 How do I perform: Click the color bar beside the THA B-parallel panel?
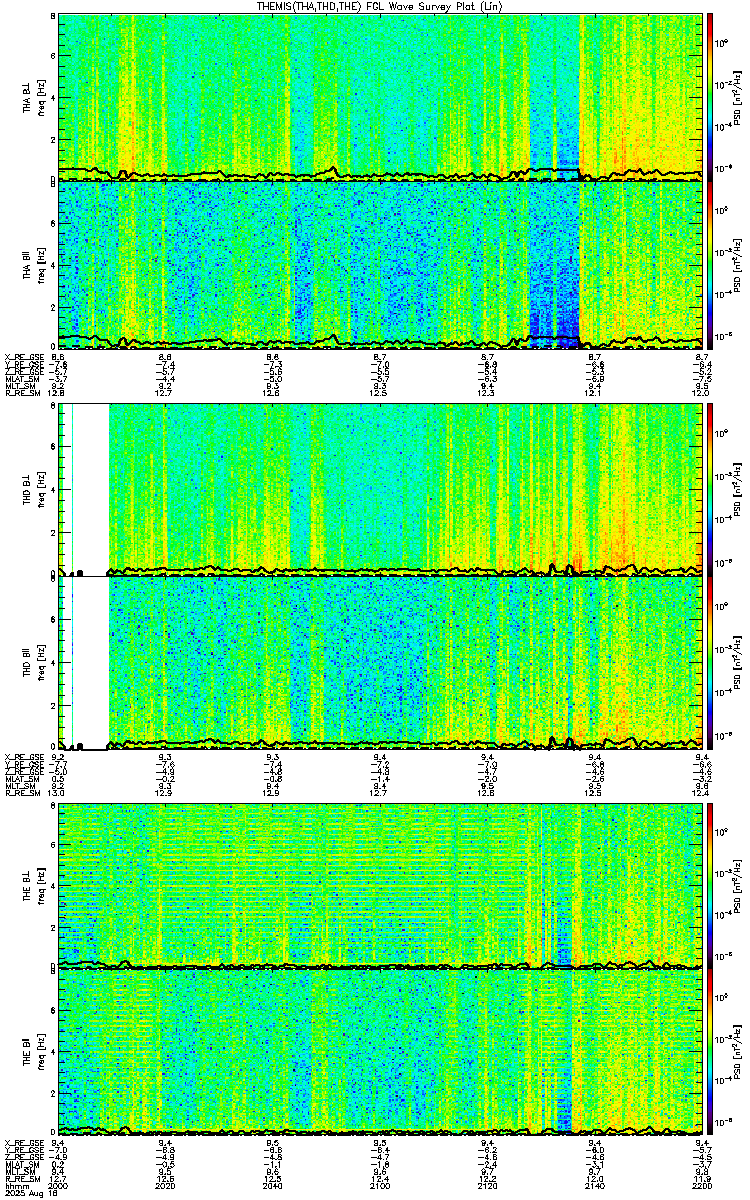point(709,265)
